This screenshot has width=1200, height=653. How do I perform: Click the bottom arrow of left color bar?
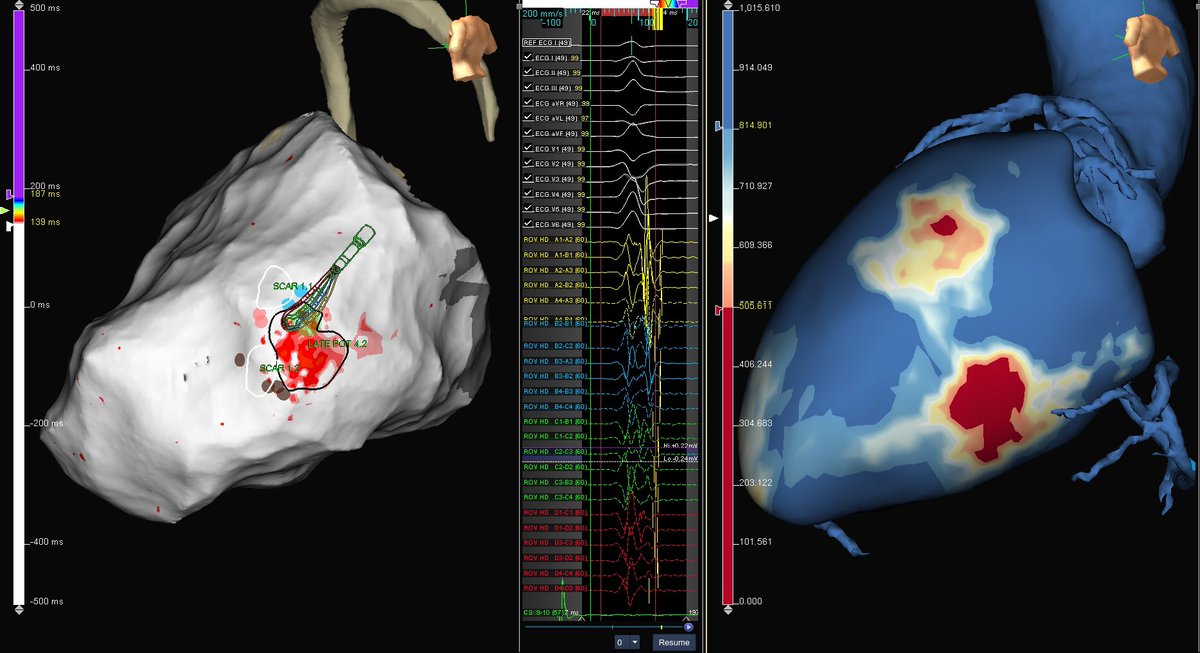[x=18, y=609]
